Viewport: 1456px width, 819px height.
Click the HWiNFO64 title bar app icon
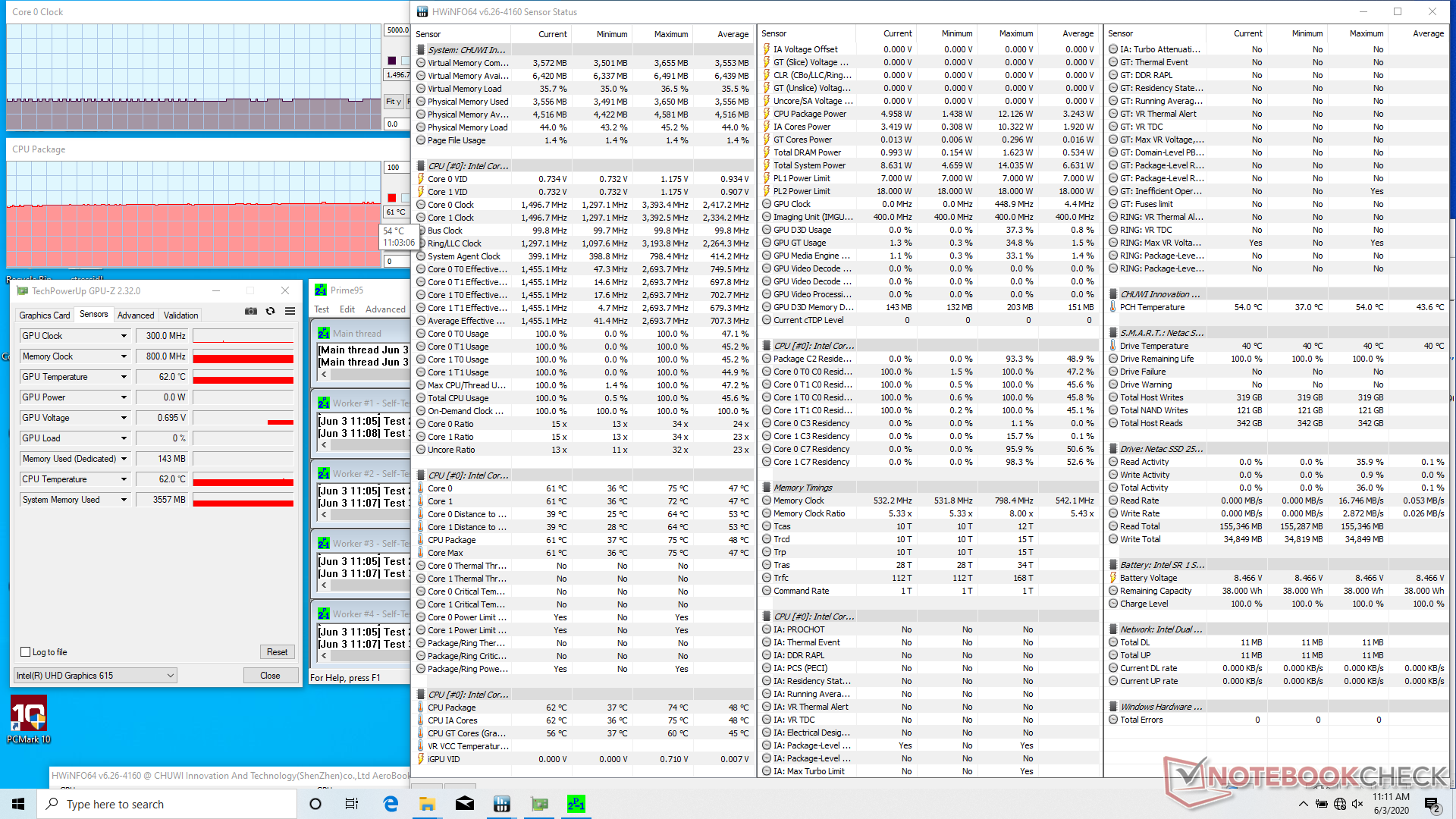point(422,11)
